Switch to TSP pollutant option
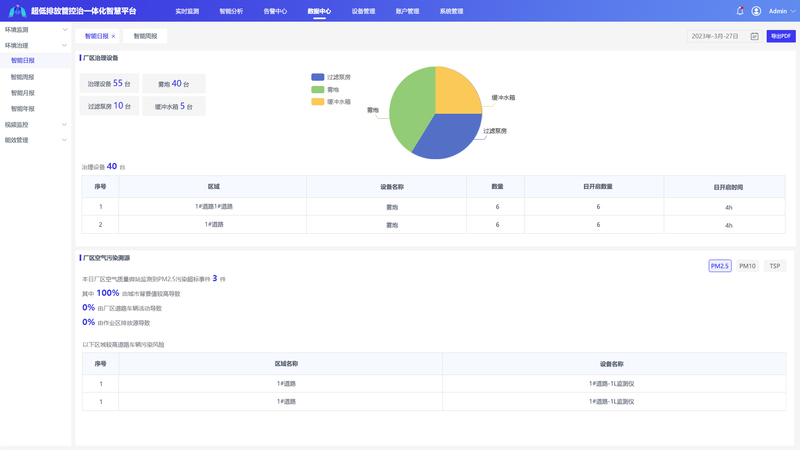Image resolution: width=800 pixels, height=450 pixels. (x=774, y=266)
